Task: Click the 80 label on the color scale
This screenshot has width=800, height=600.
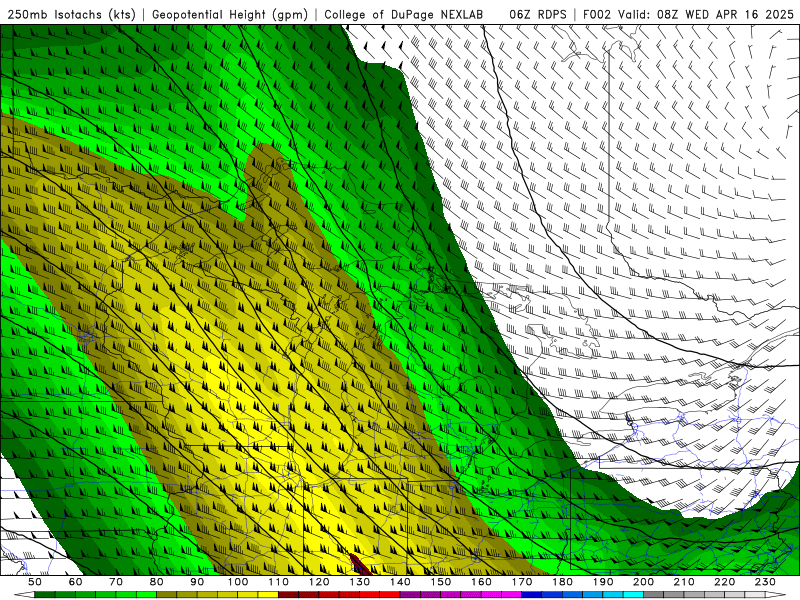Action: pos(157,582)
